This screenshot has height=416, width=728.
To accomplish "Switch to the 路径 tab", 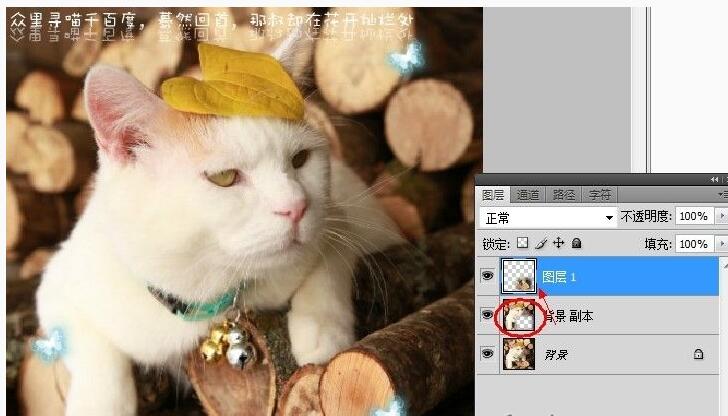I will (x=564, y=195).
